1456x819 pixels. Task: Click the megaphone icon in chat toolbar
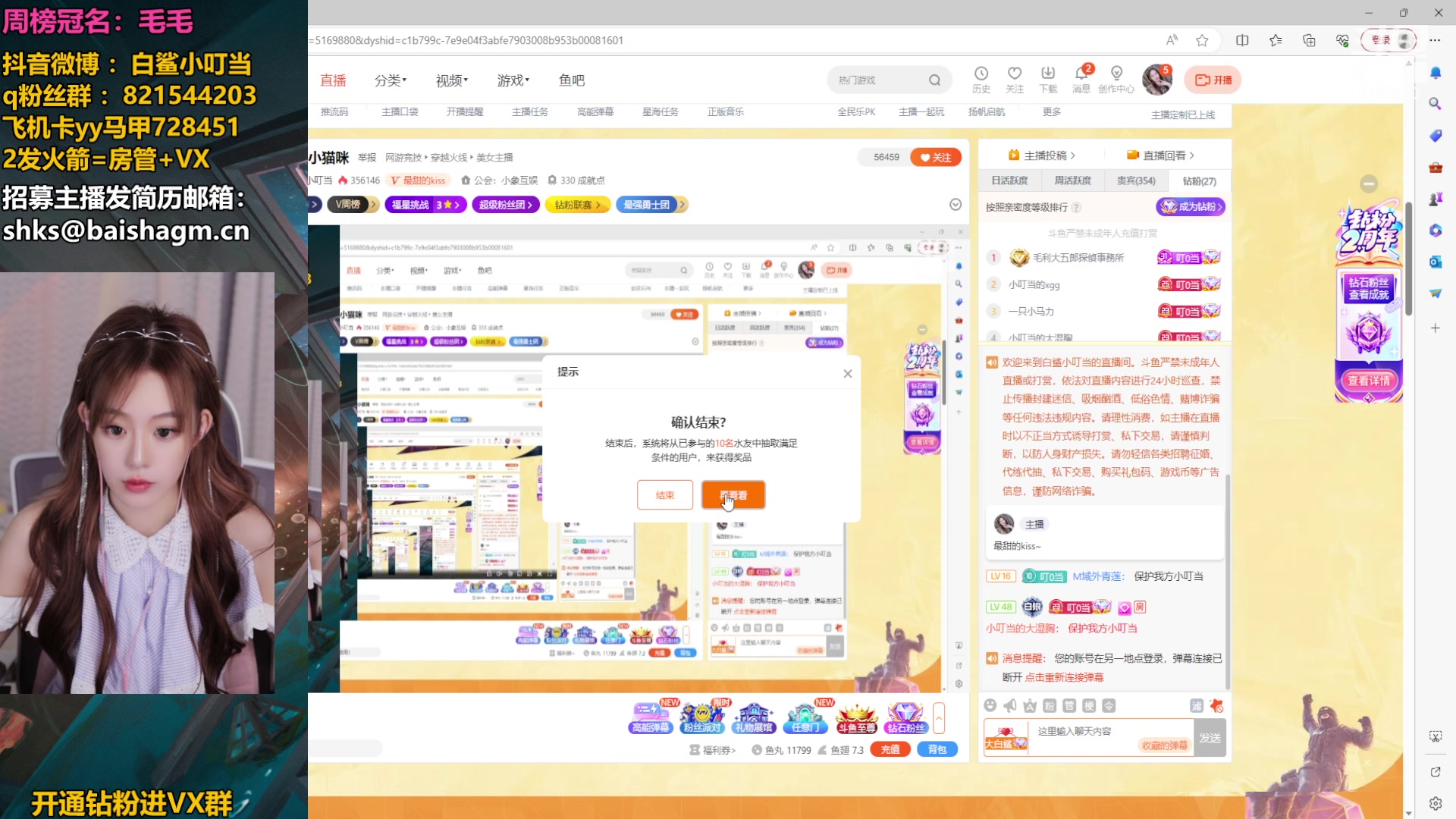point(1010,706)
